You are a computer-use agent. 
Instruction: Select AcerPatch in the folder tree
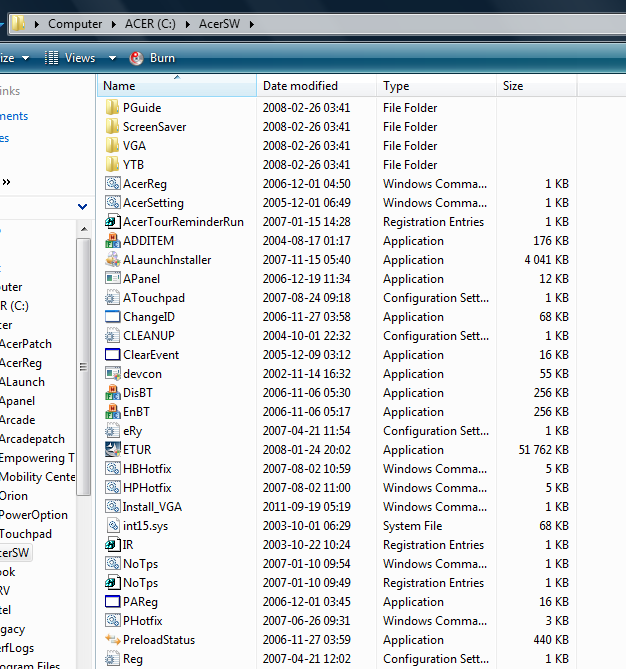coord(26,344)
